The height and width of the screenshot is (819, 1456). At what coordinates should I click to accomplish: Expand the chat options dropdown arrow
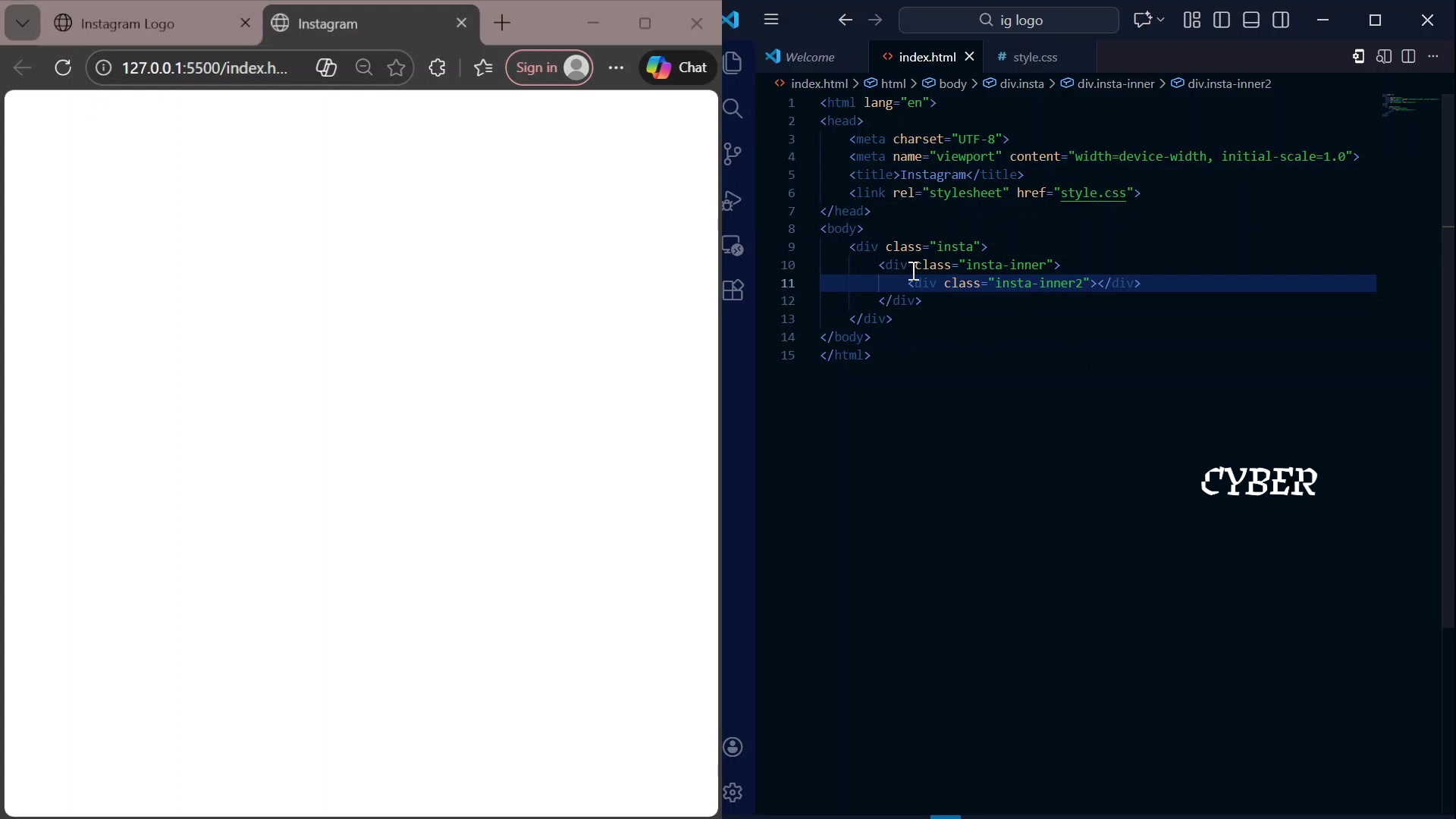click(x=1161, y=20)
